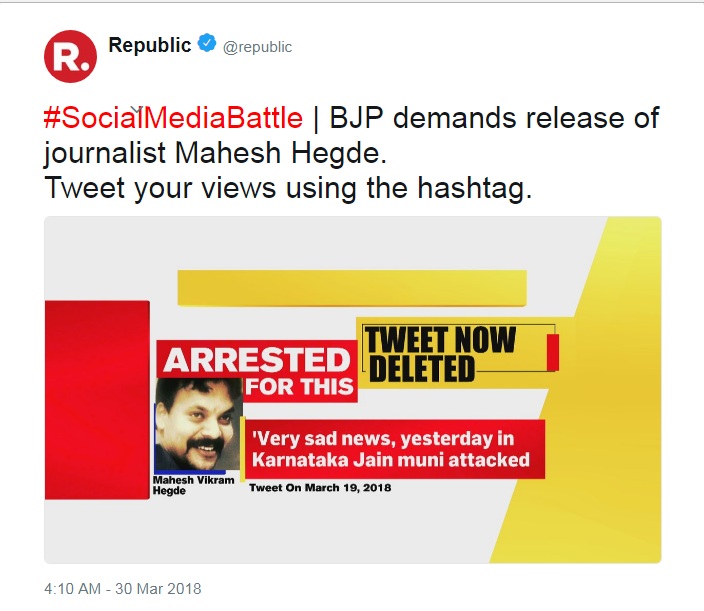Click the 'journalist Mahesh Hegde' tweet text
The image size is (704, 611).
215,154
